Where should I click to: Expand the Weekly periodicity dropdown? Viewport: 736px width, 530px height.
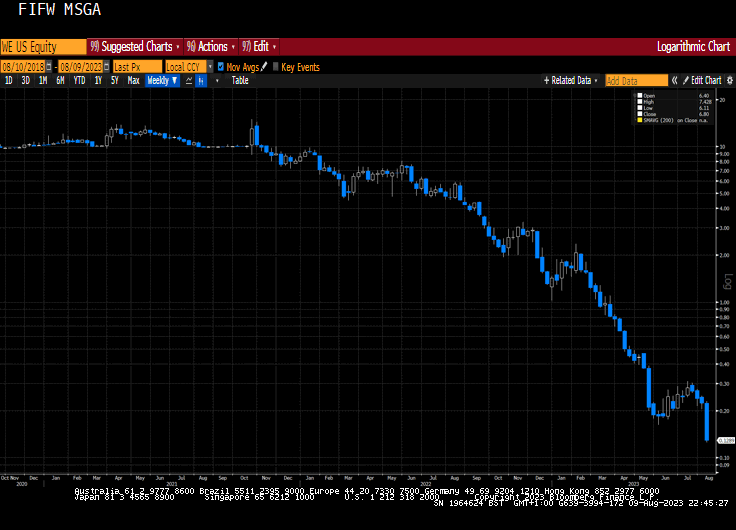(x=162, y=80)
